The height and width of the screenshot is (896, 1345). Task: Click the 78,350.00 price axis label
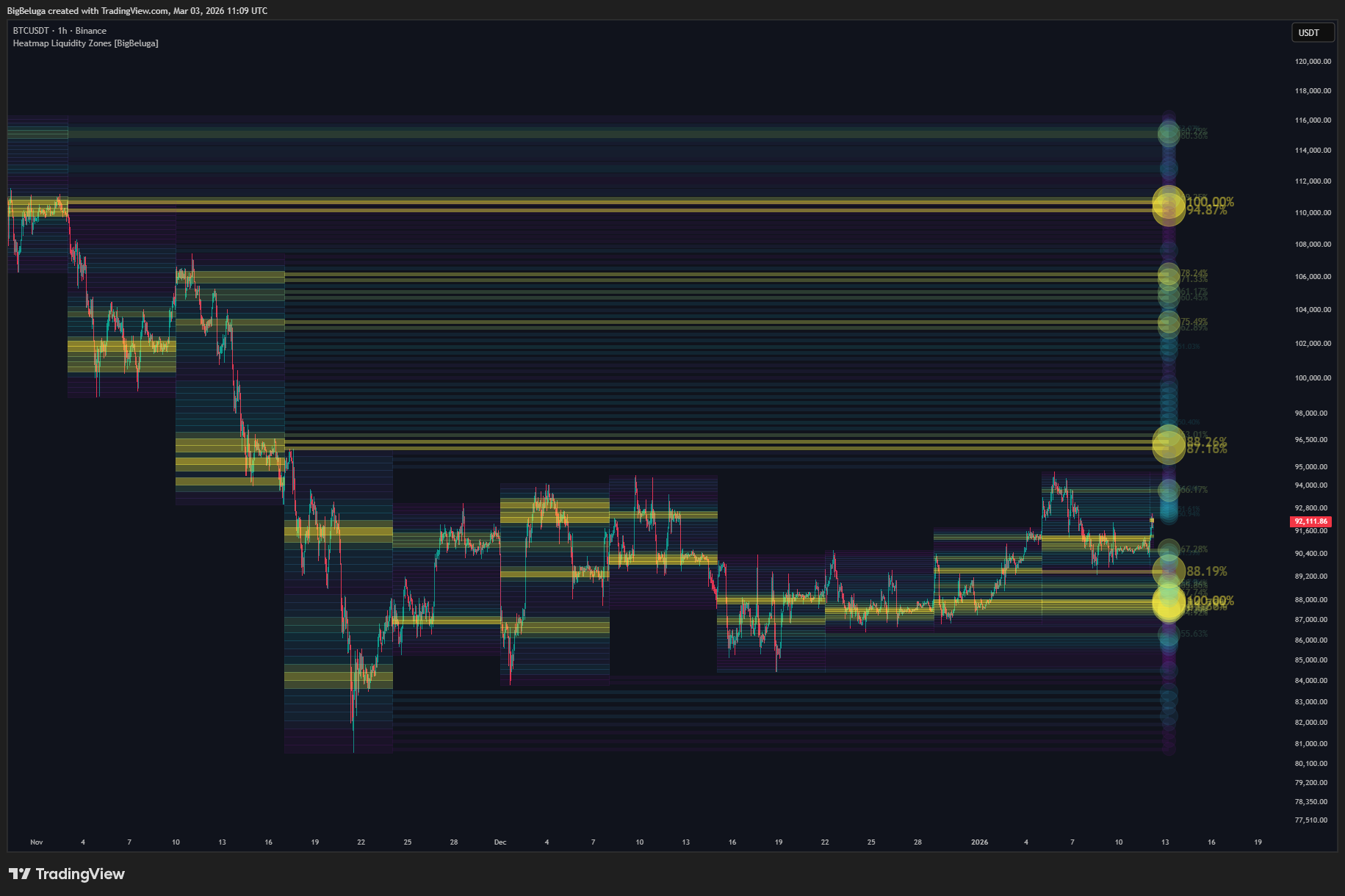(1311, 802)
